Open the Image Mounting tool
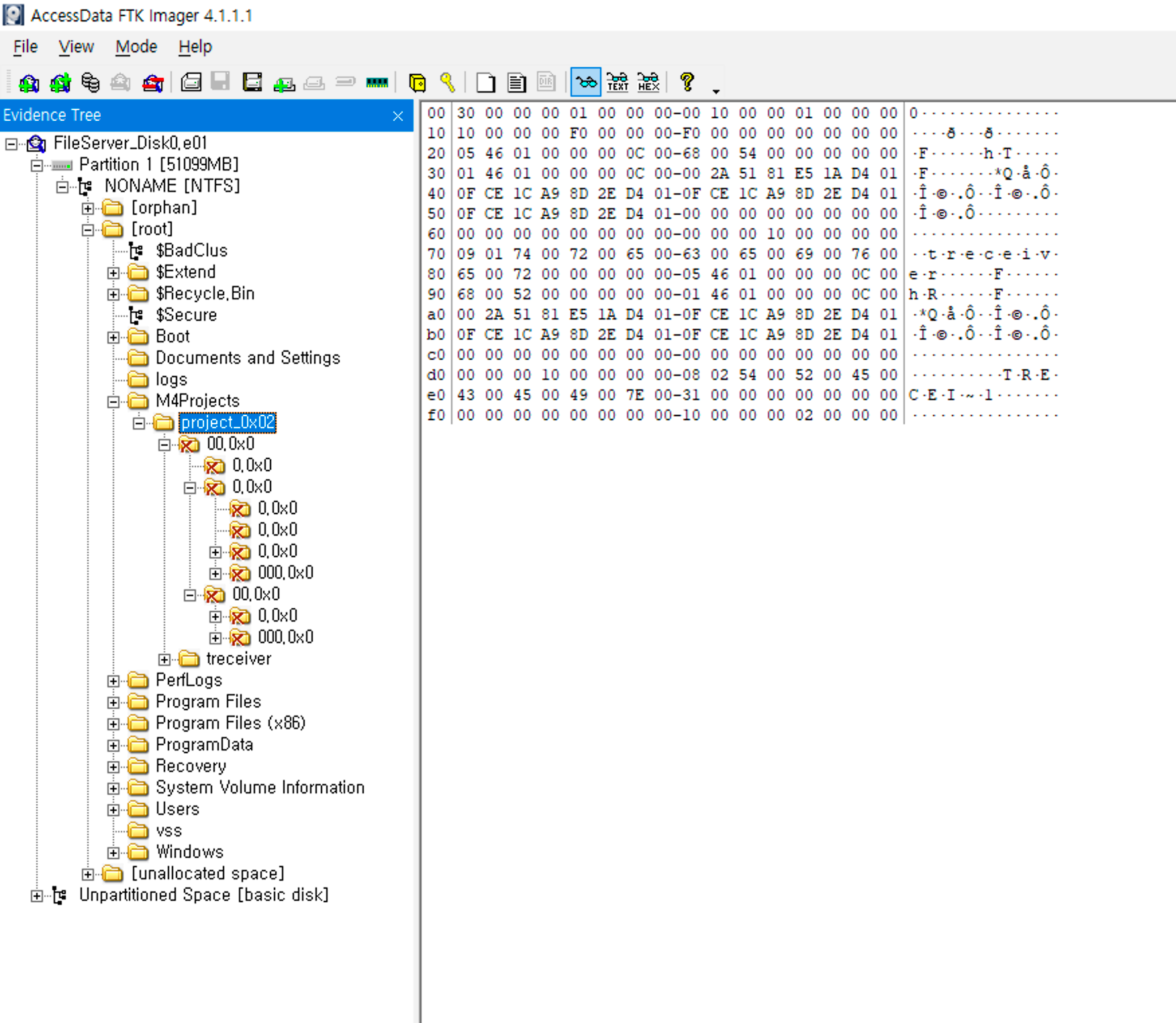This screenshot has width=1176, height=1023. (x=90, y=83)
